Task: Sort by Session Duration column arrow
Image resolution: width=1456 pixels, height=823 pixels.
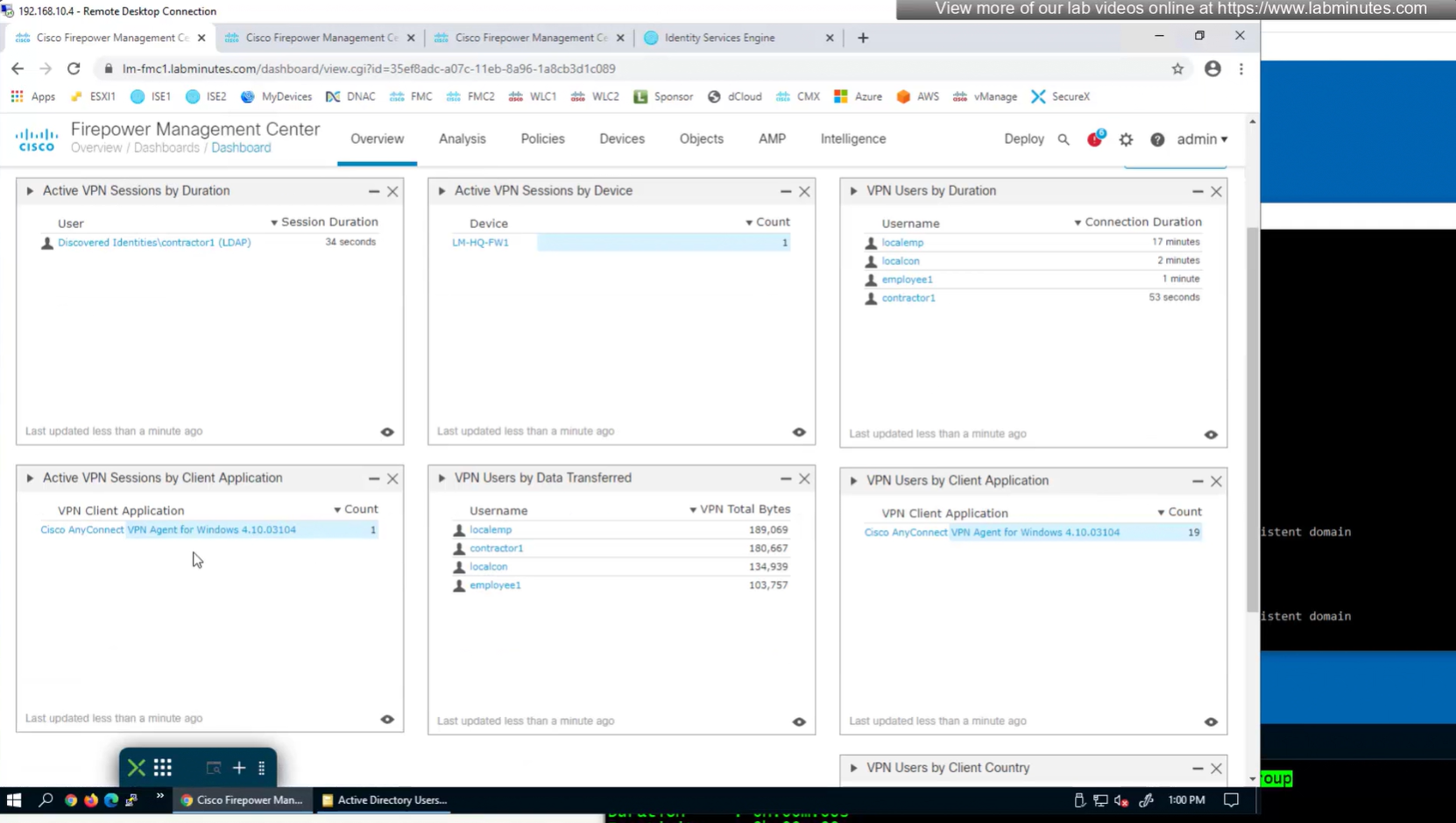Action: 274,223
